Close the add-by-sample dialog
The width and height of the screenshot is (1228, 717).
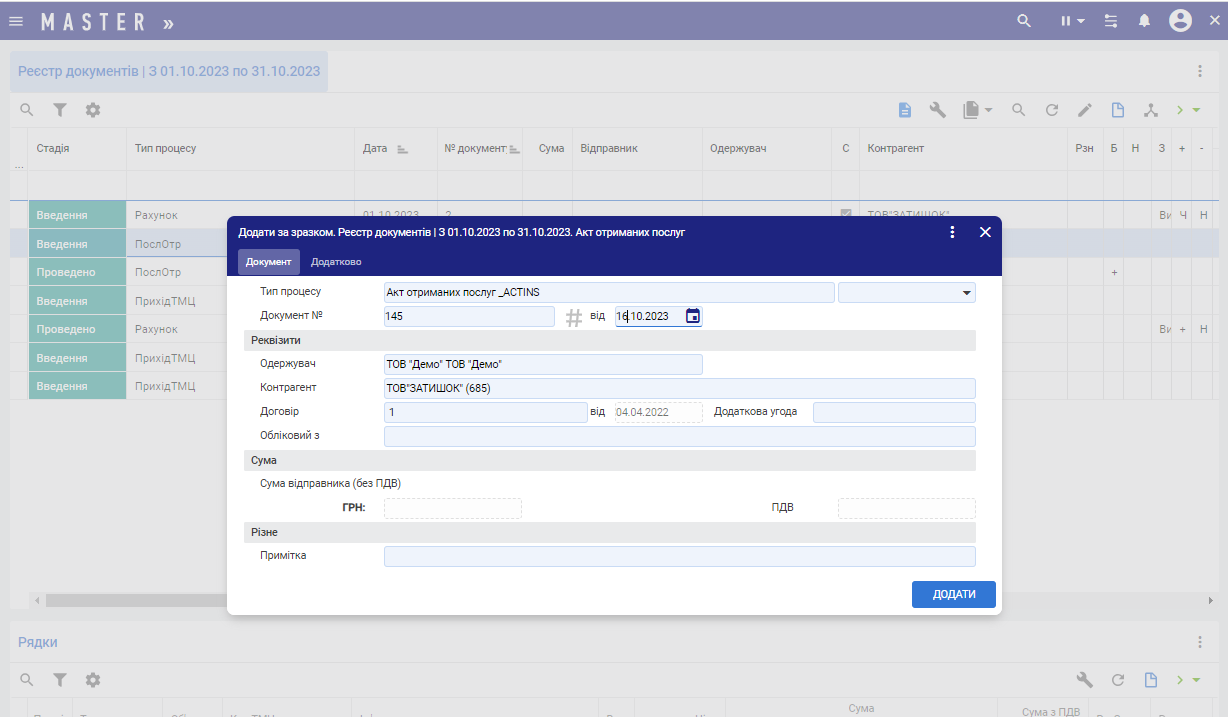(985, 232)
